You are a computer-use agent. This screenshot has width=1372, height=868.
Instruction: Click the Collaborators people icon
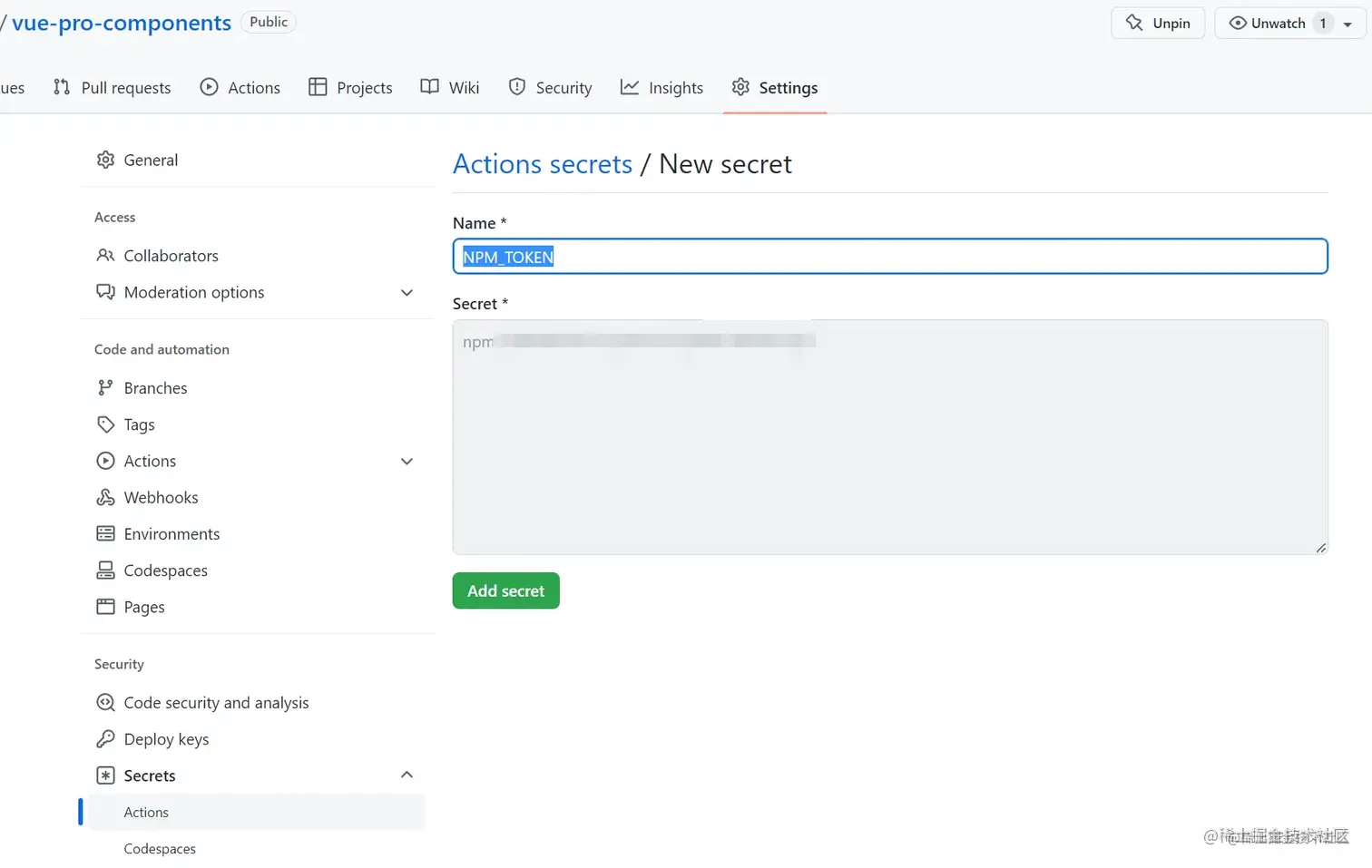click(x=106, y=256)
